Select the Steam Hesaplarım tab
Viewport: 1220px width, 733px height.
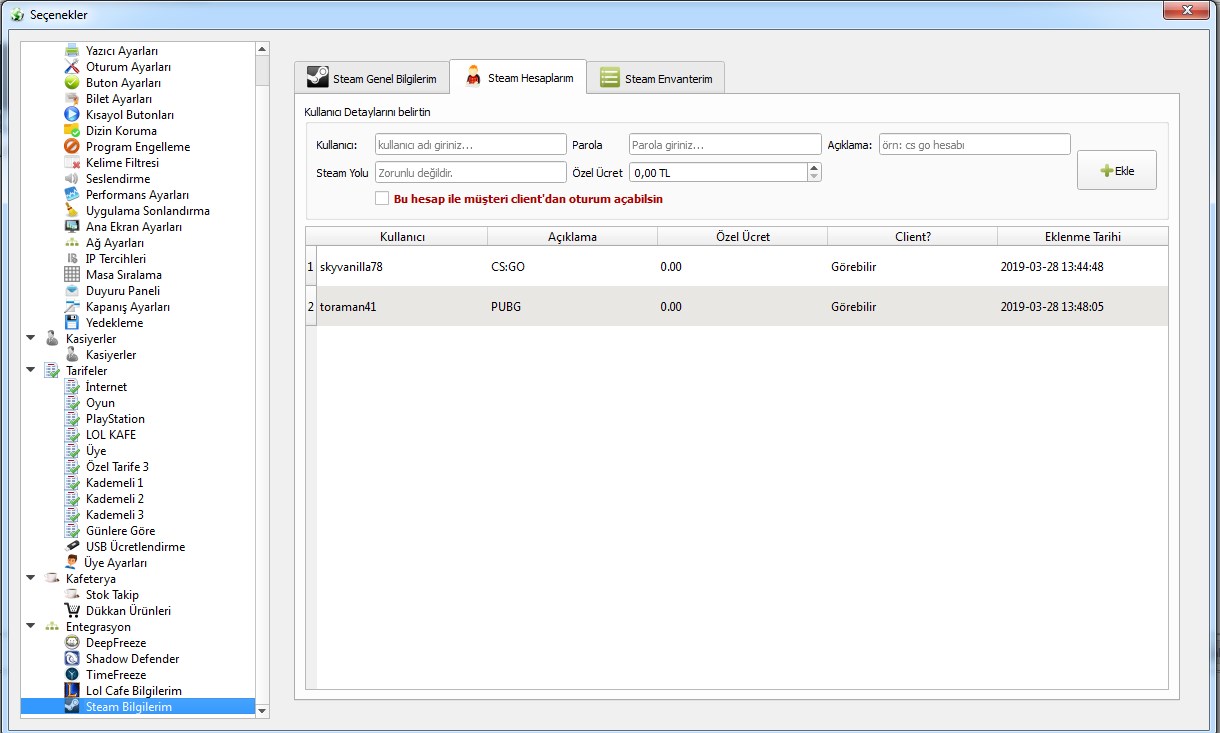[518, 77]
